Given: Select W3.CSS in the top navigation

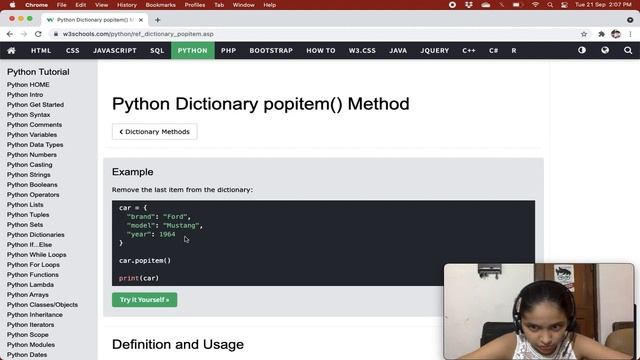Looking at the screenshot, I should pyautogui.click(x=362, y=51).
